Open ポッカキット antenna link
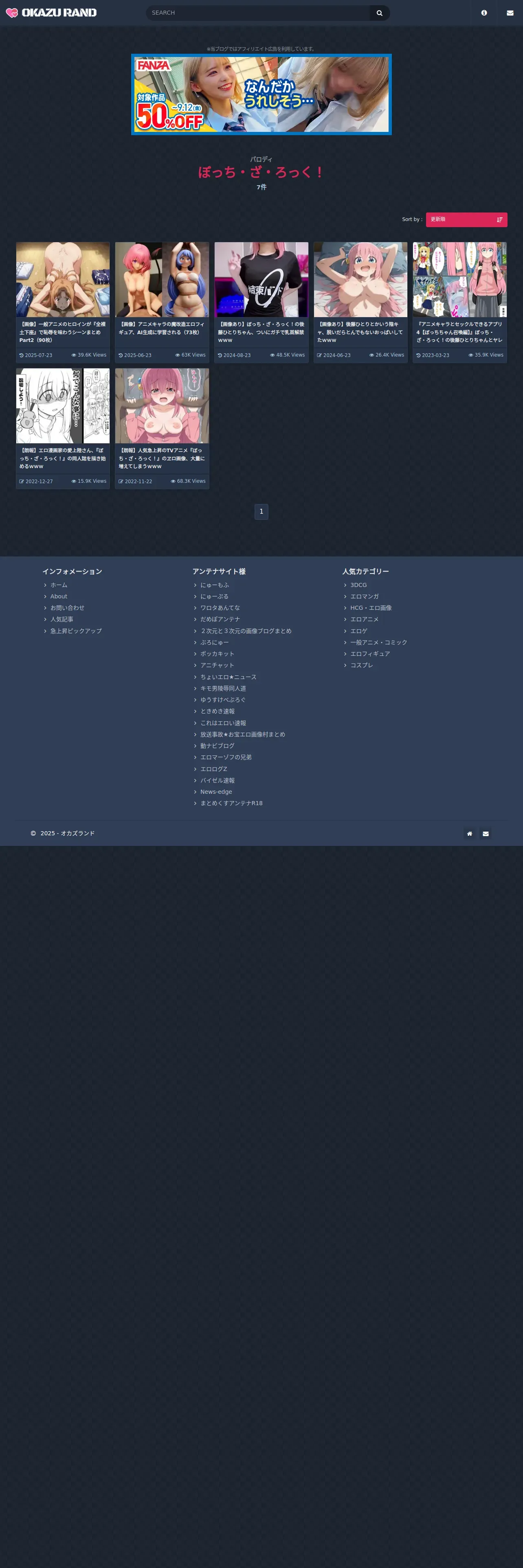Viewport: 523px width, 1568px height. pos(218,654)
